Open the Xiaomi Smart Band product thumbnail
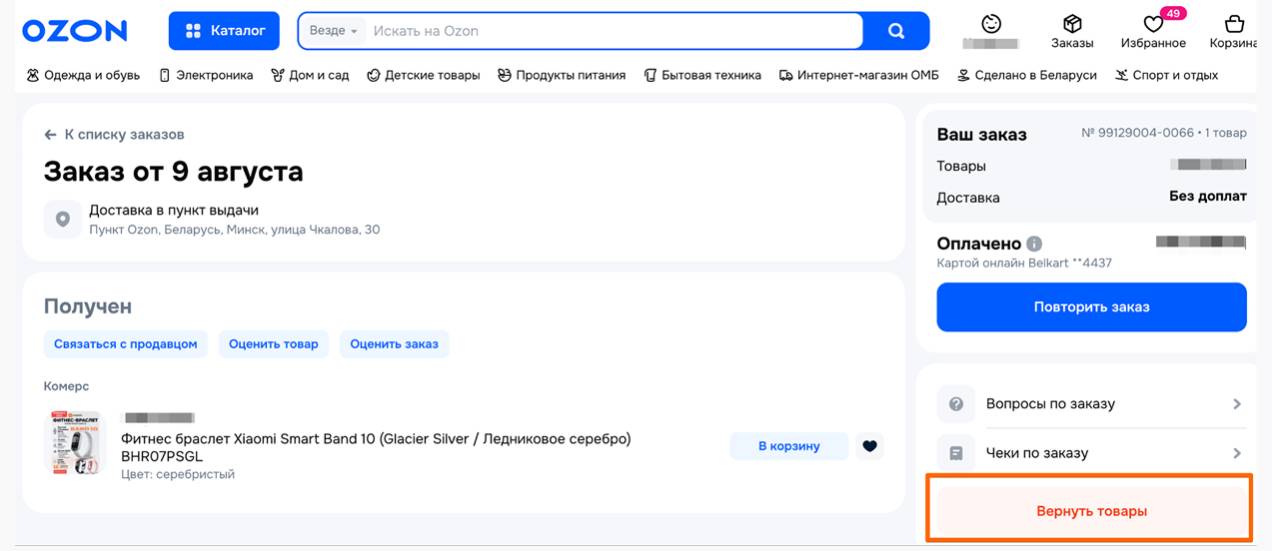Image resolution: width=1272 pixels, height=551 pixels. [x=75, y=442]
